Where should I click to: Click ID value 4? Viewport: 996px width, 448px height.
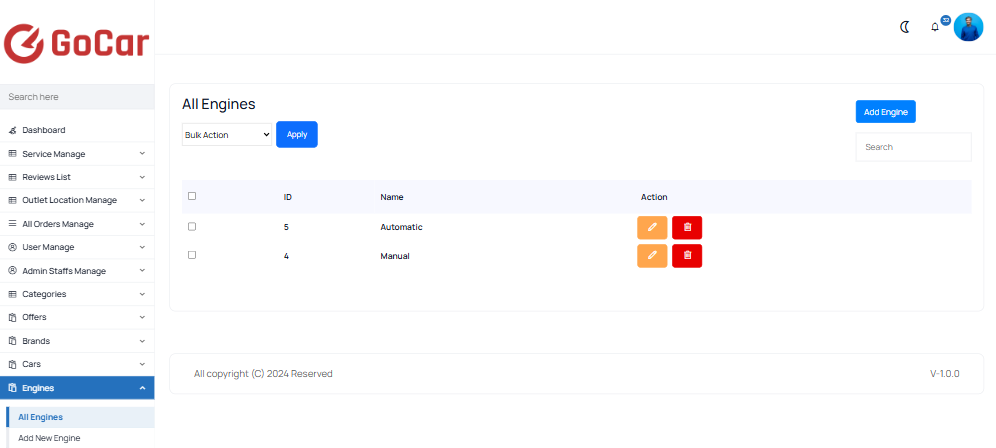(x=286, y=256)
